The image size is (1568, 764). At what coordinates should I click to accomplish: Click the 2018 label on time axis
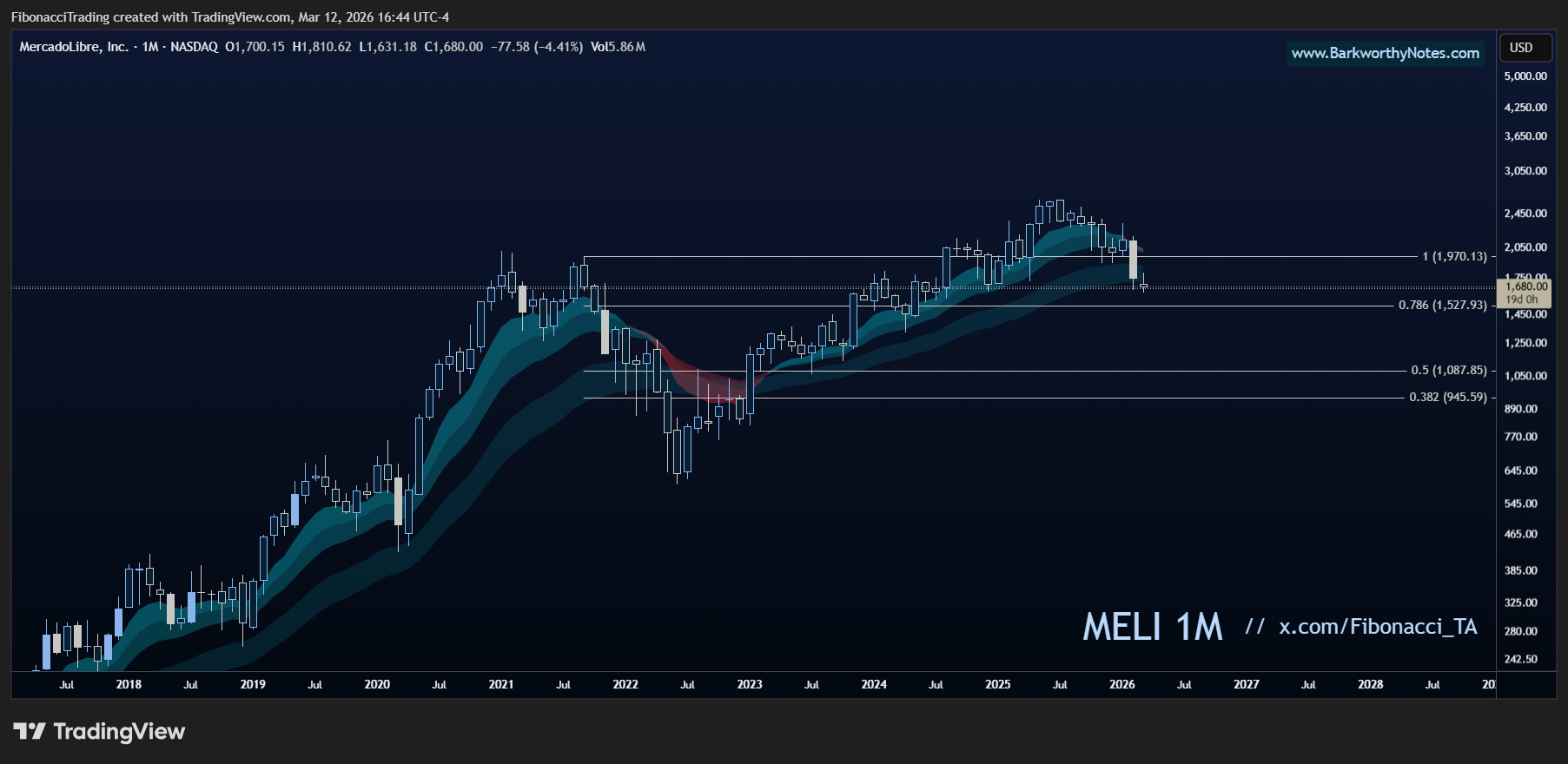coord(129,684)
